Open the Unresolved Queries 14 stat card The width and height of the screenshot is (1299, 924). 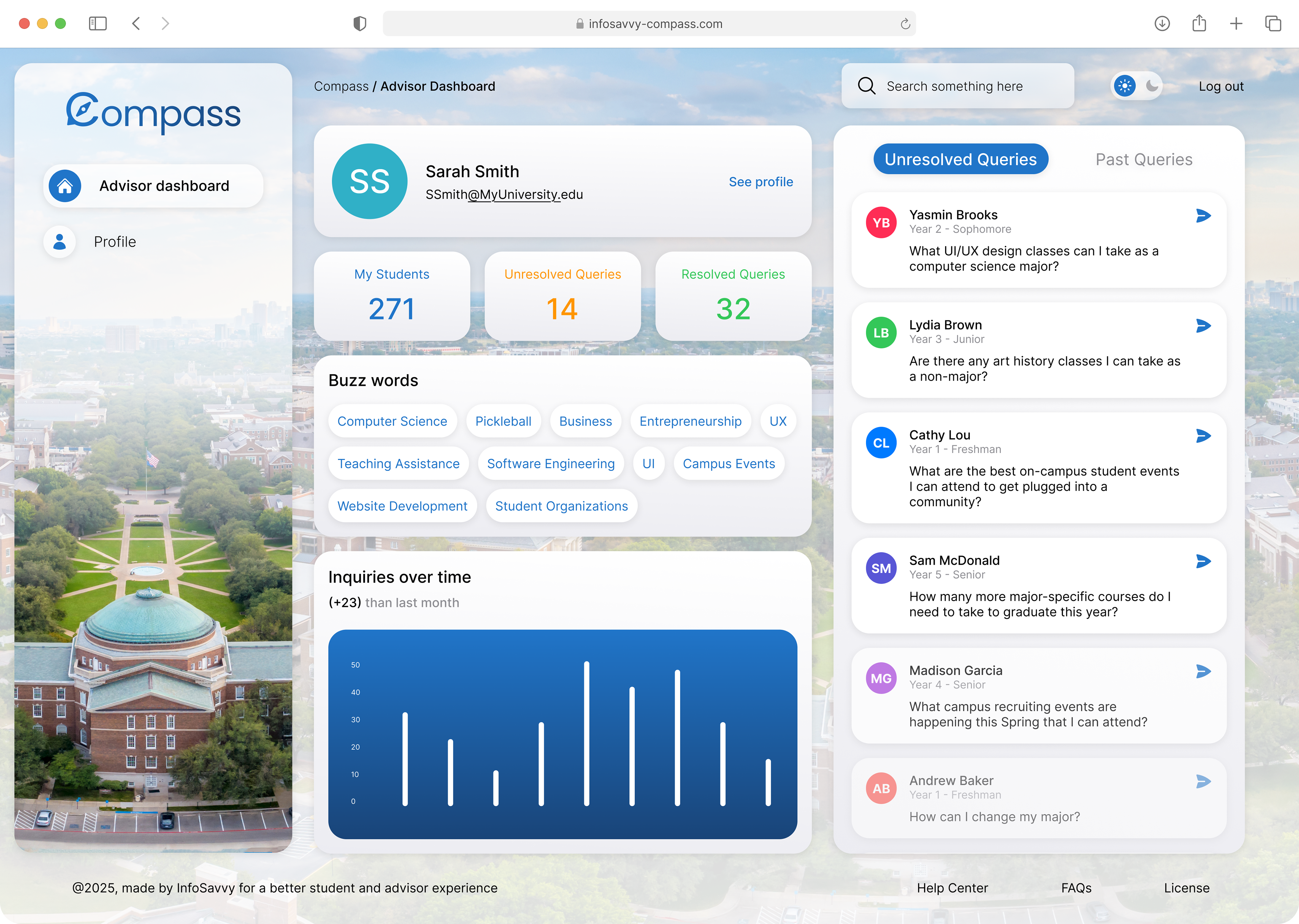[563, 296]
